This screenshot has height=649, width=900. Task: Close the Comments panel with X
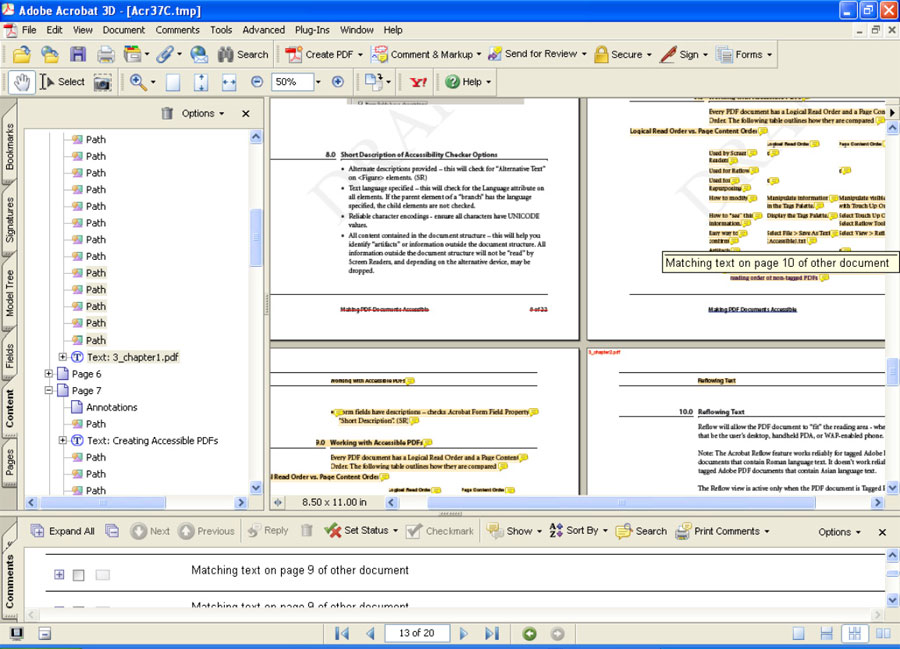882,532
